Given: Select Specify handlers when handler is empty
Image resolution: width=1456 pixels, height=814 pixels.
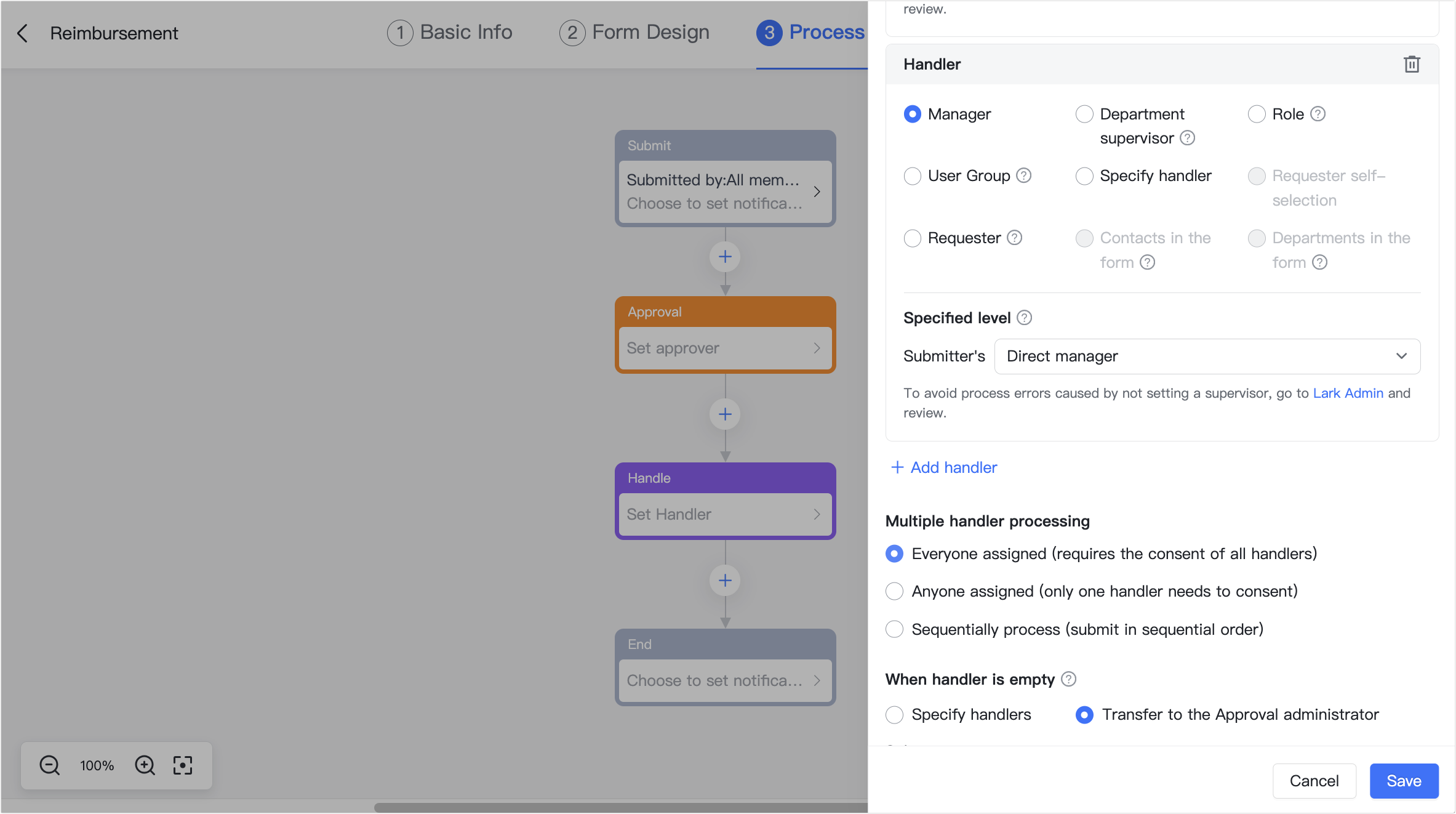Looking at the screenshot, I should 894,714.
